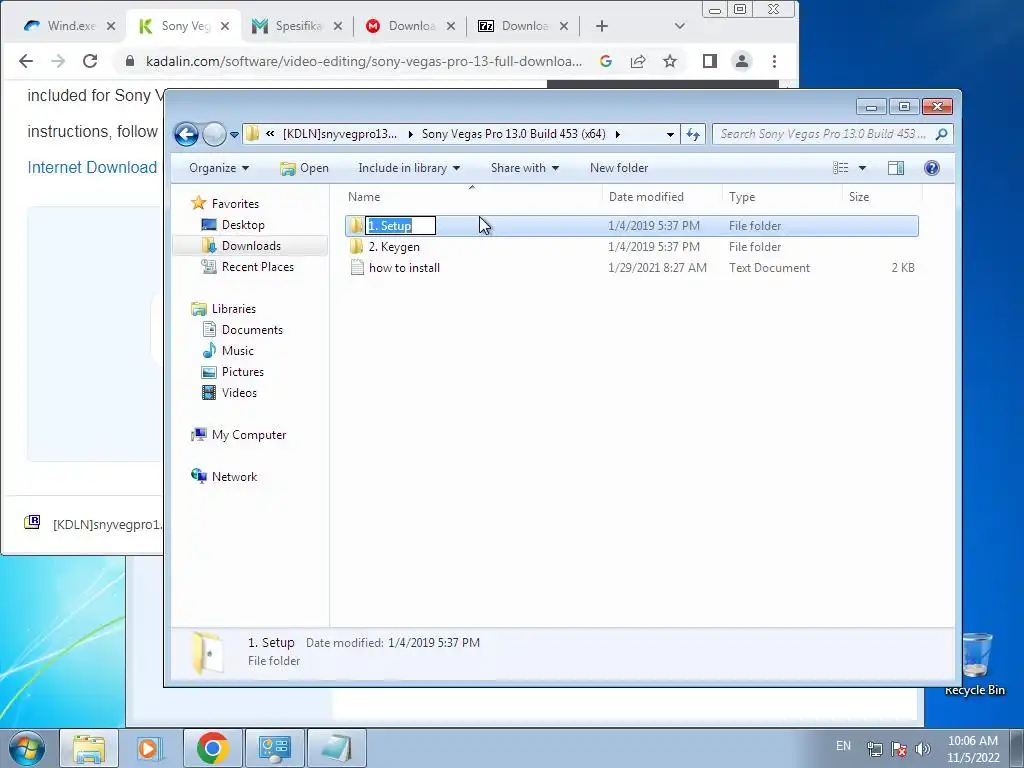Viewport: 1024px width, 768px height.
Task: Launch Windows Media Player from the taskbar
Action: coord(149,748)
